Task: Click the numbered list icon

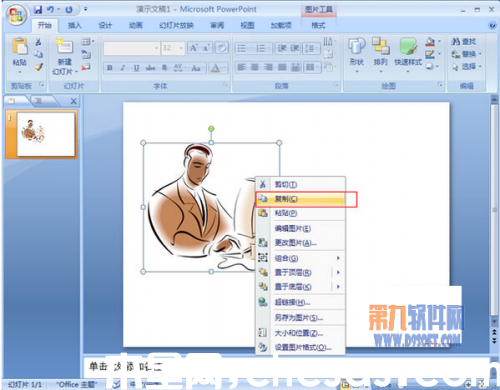Action: [x=261, y=48]
